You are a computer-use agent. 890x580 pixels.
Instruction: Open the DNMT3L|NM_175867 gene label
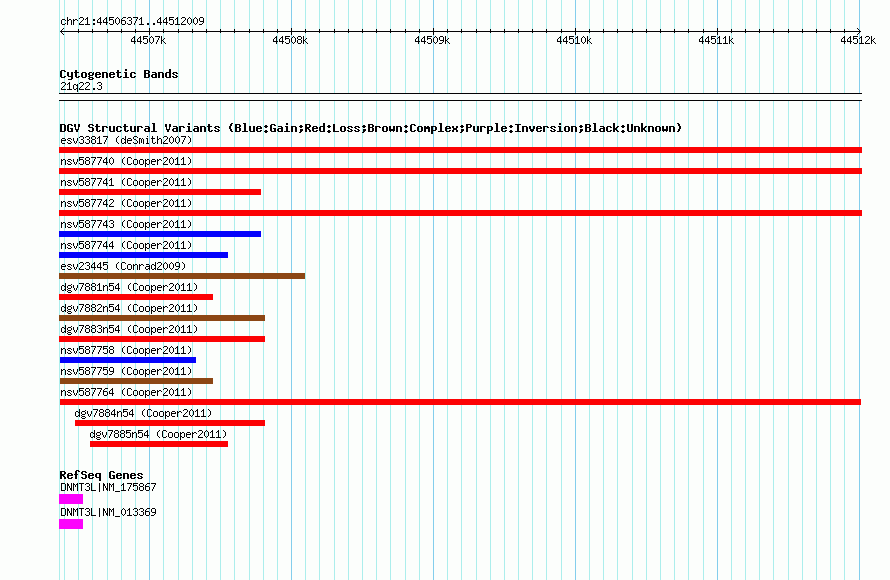(108, 487)
